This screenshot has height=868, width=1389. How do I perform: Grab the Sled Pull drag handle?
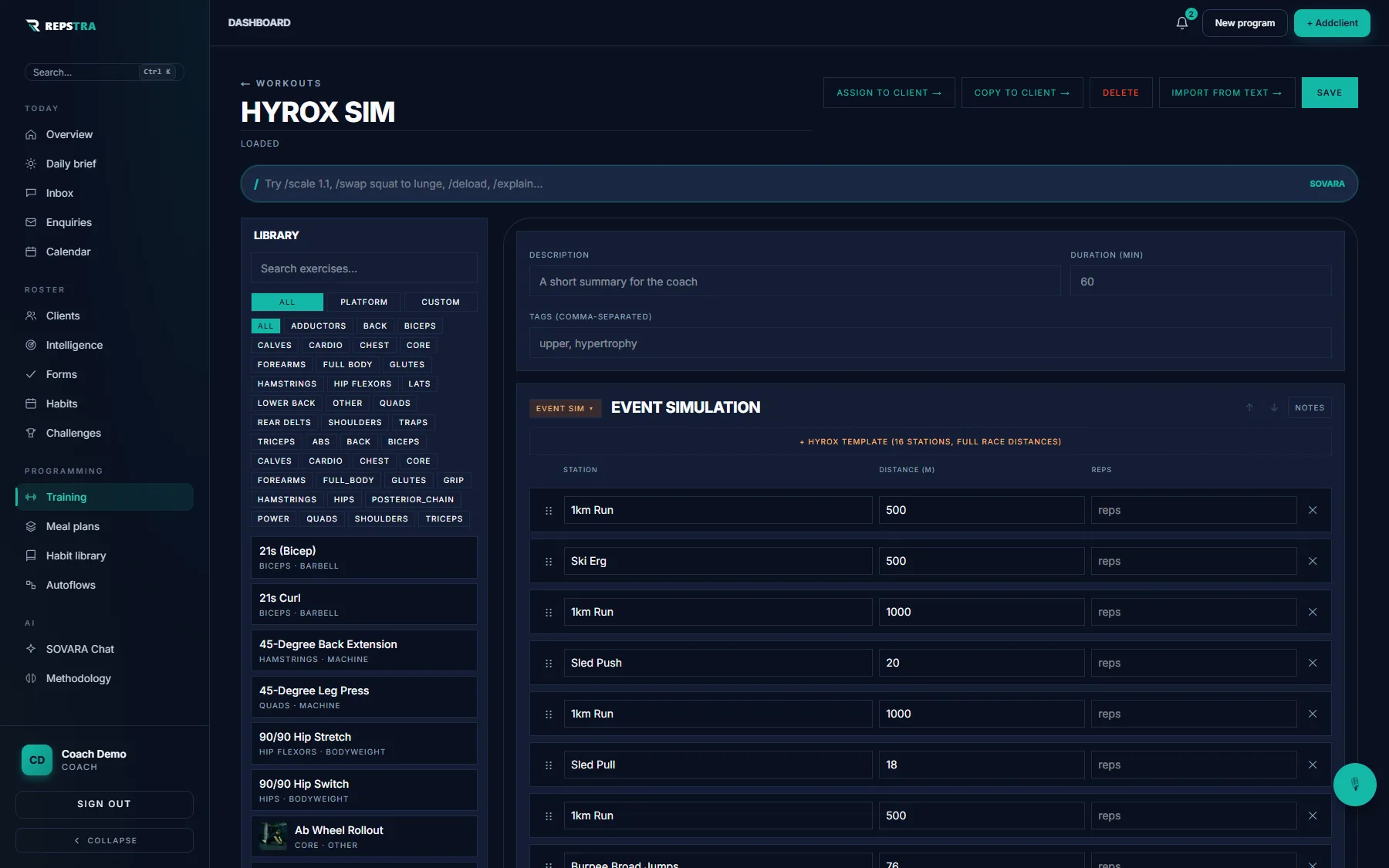[x=549, y=765]
